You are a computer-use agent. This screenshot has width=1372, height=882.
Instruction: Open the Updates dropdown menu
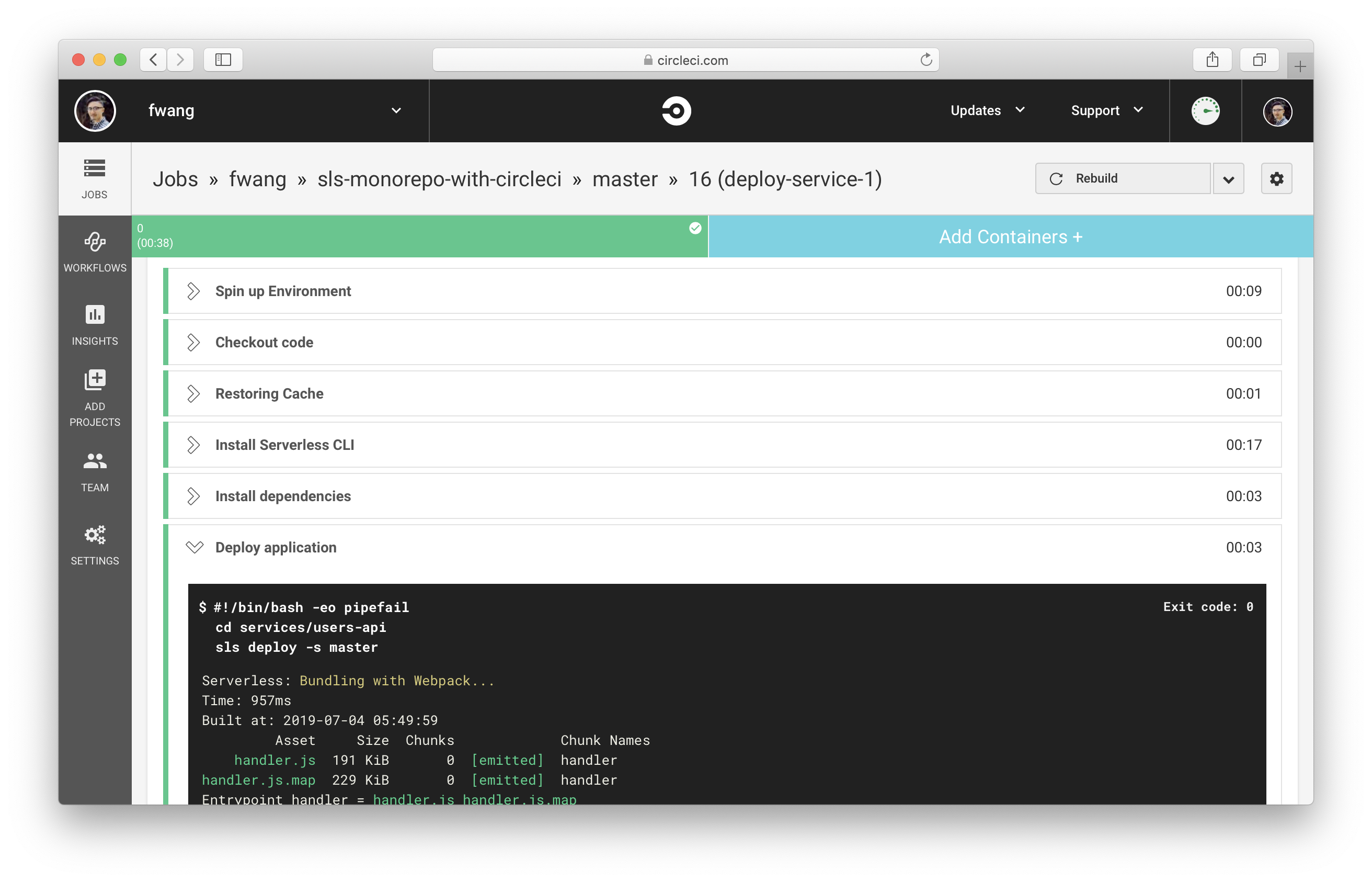coord(988,110)
